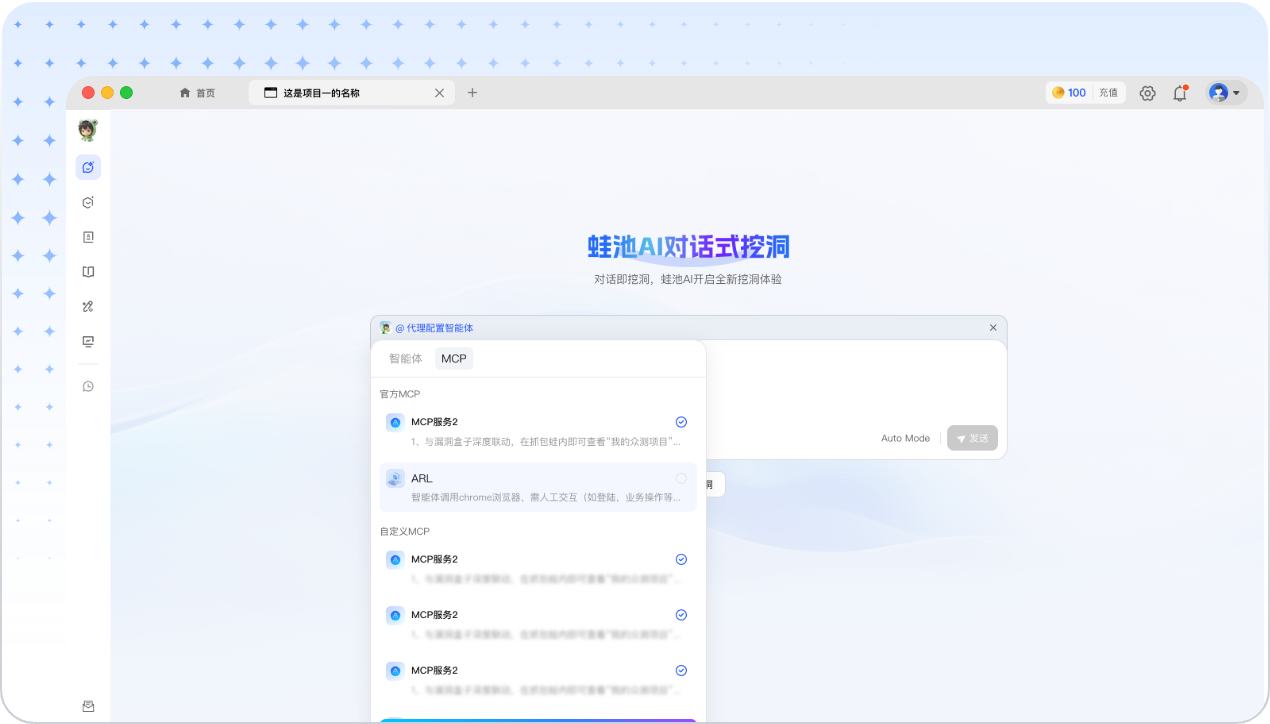
Task: Open the settings gear in the top bar
Action: [1147, 92]
